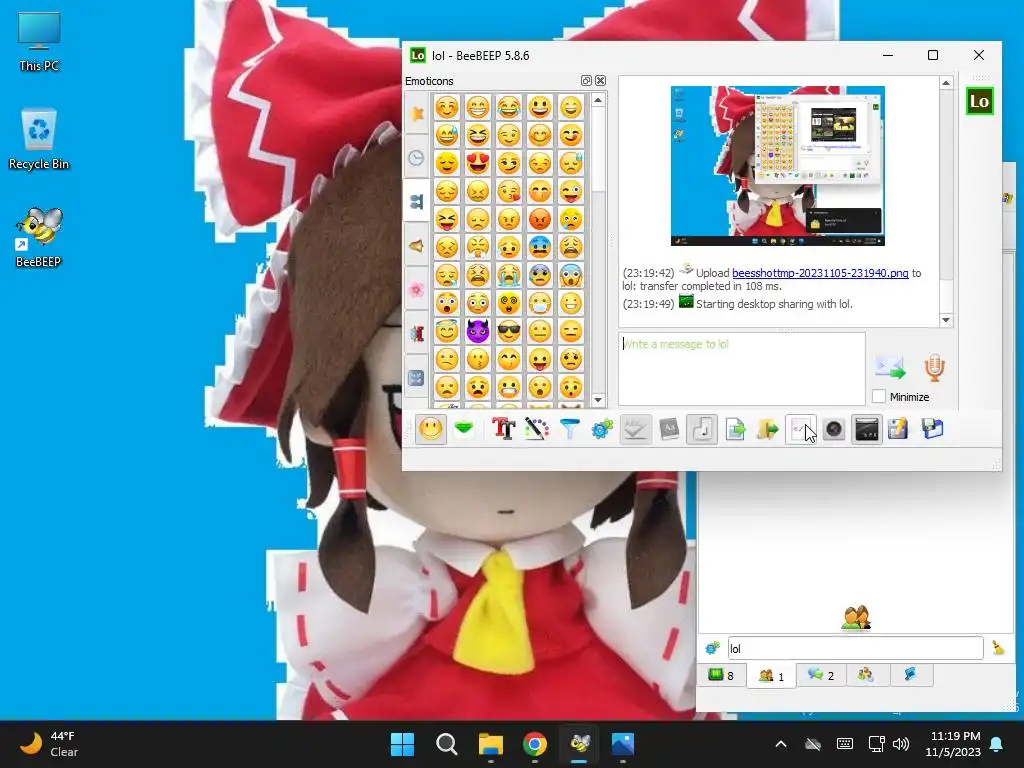This screenshot has width=1024, height=768.
Task: Click the floppy with pencil icon
Action: point(899,429)
